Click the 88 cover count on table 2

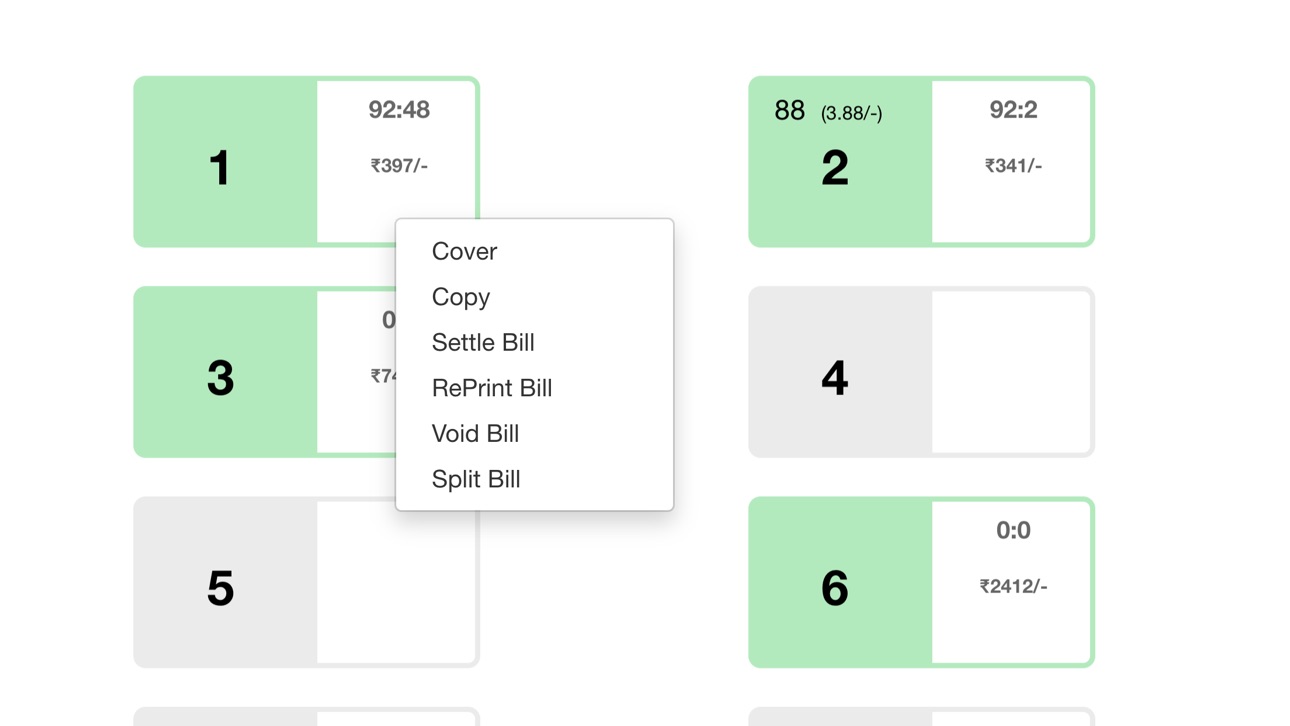click(x=790, y=111)
